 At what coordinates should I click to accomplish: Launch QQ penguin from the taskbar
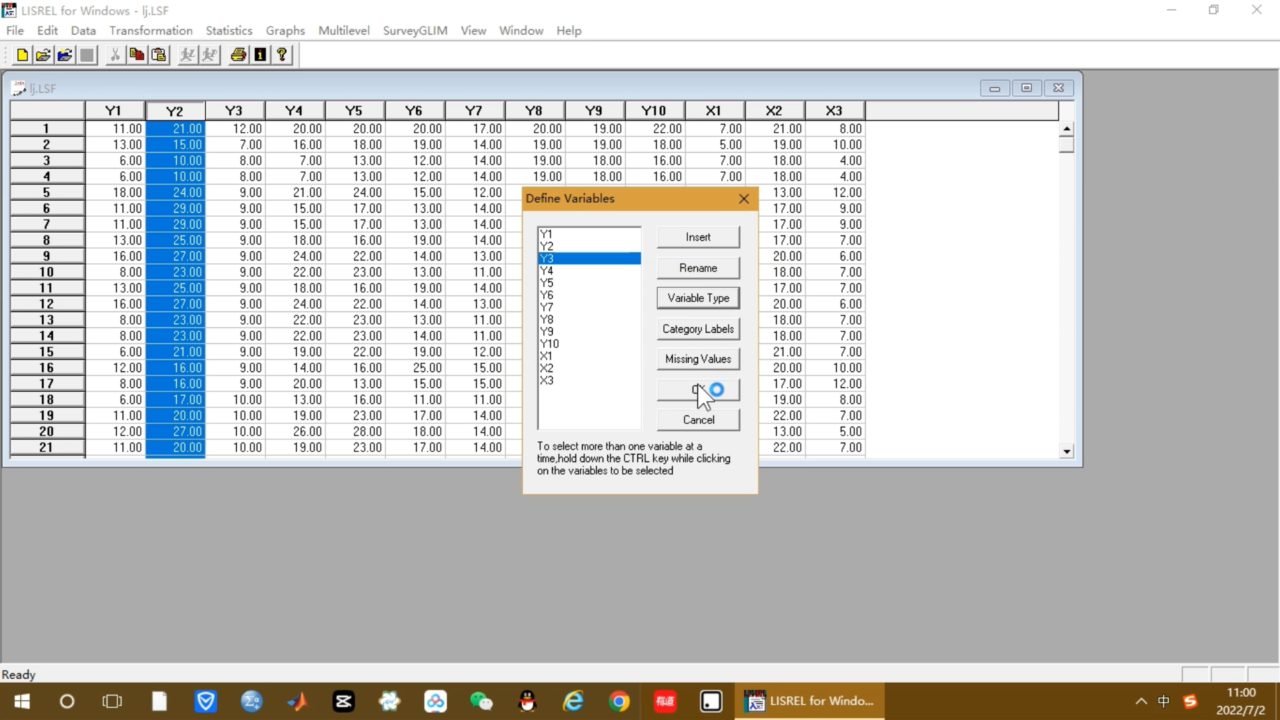click(527, 701)
